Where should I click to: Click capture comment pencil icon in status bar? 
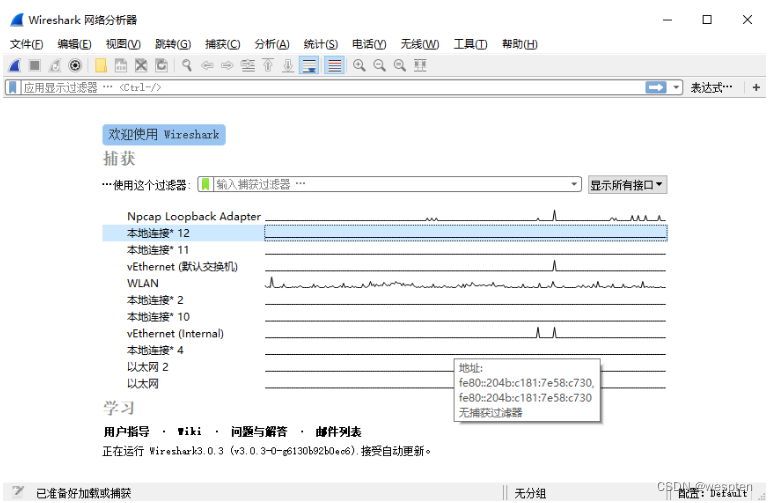coord(18,492)
